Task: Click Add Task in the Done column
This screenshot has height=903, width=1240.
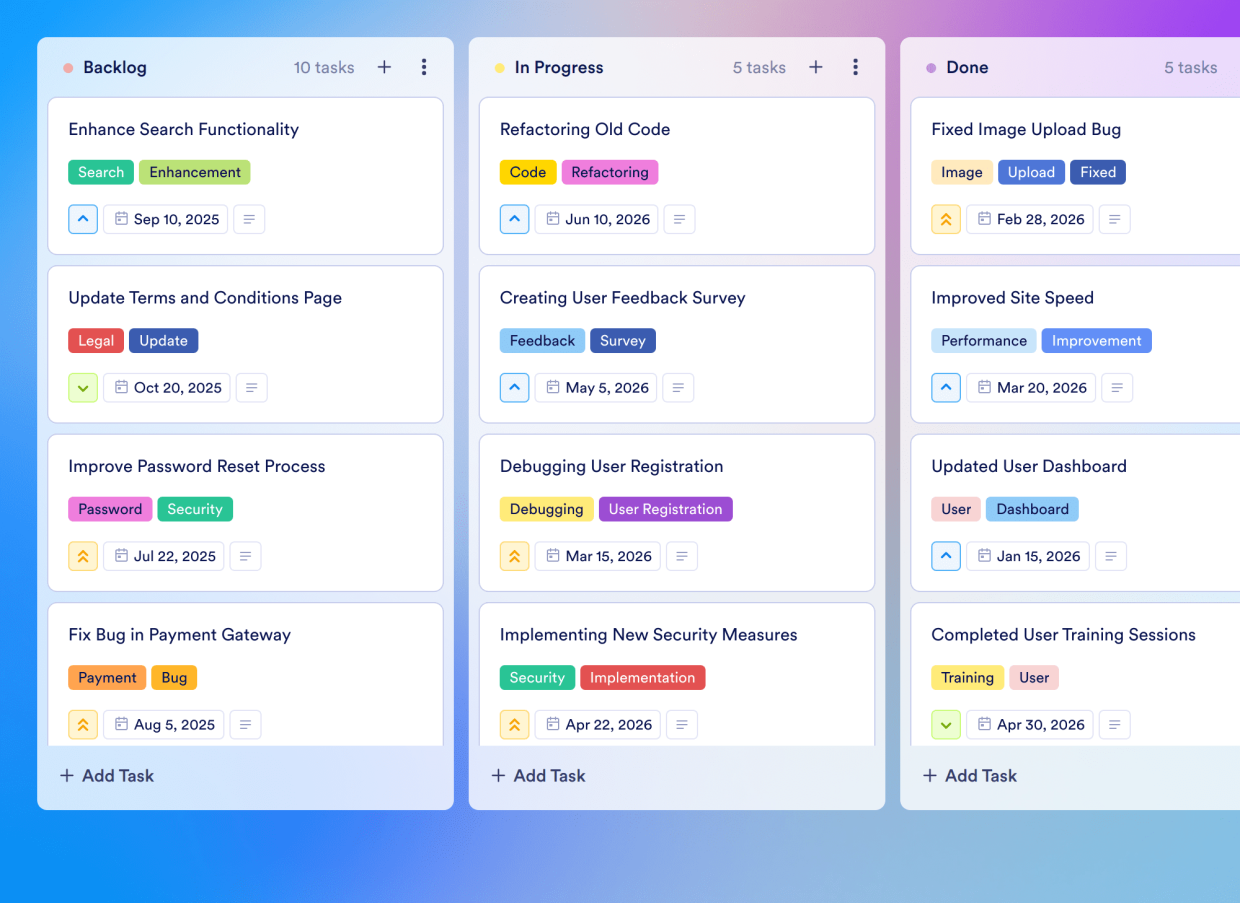Action: (x=969, y=775)
